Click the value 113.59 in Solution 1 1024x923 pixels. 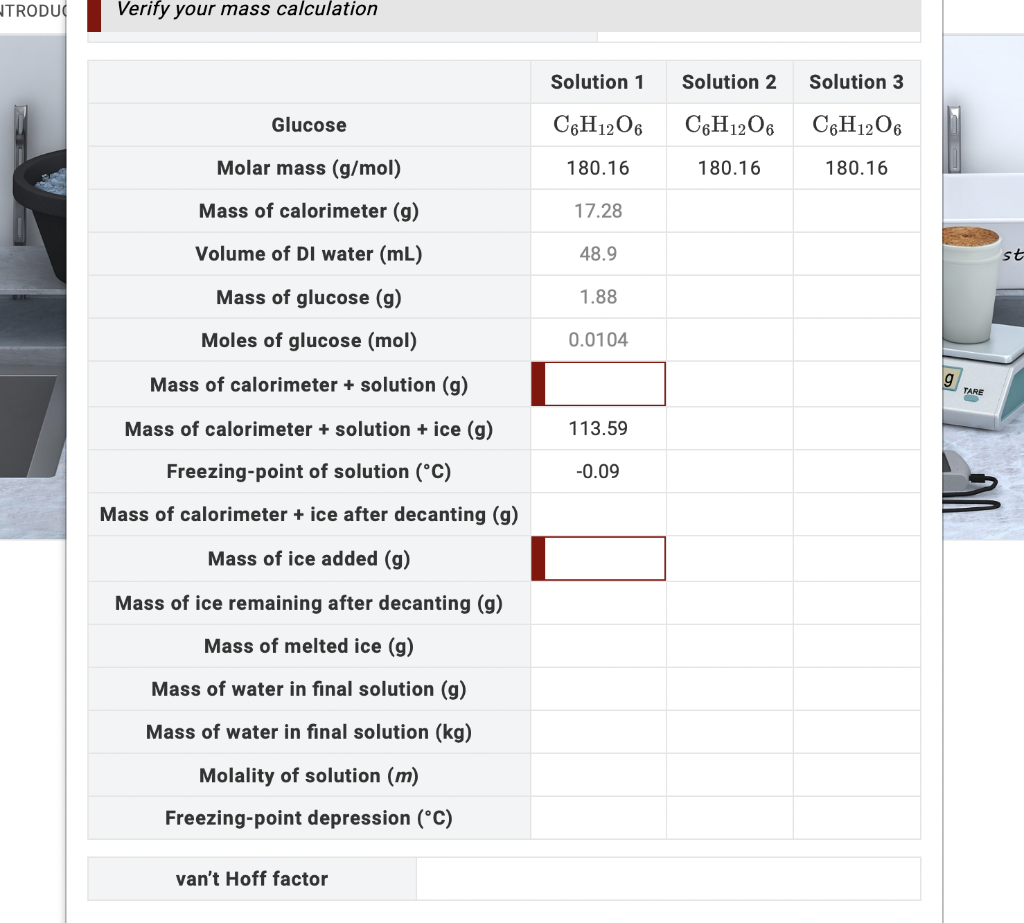598,429
